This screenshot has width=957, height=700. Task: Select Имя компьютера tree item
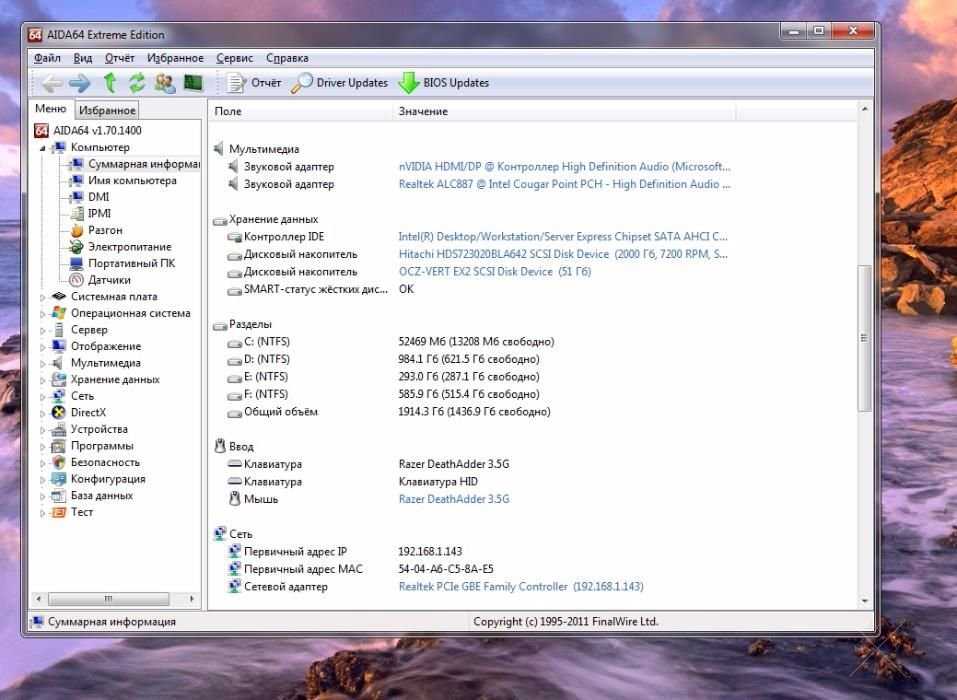[132, 181]
